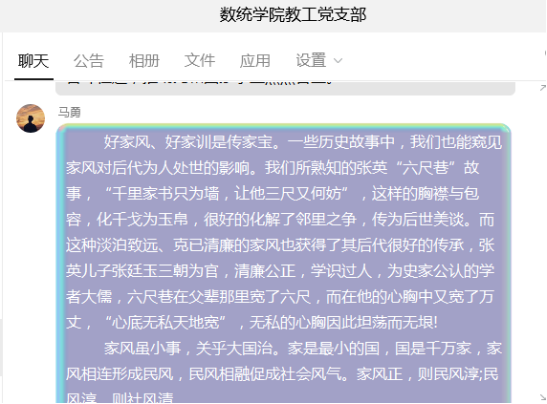Click the sender name 马勇
547x404 pixels.
(69, 112)
